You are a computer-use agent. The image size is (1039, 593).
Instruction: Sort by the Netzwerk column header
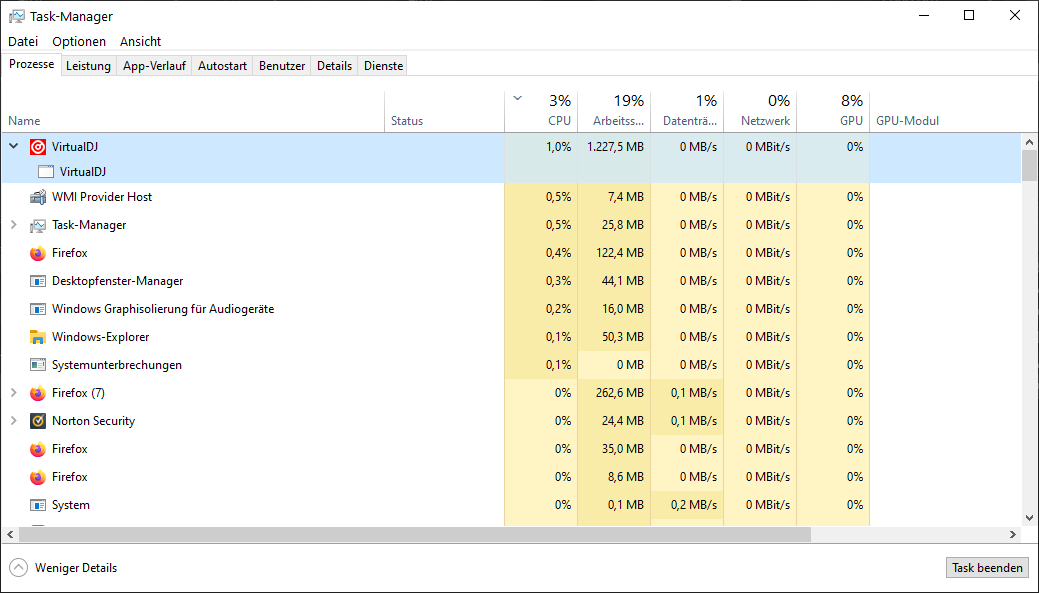tap(760, 111)
